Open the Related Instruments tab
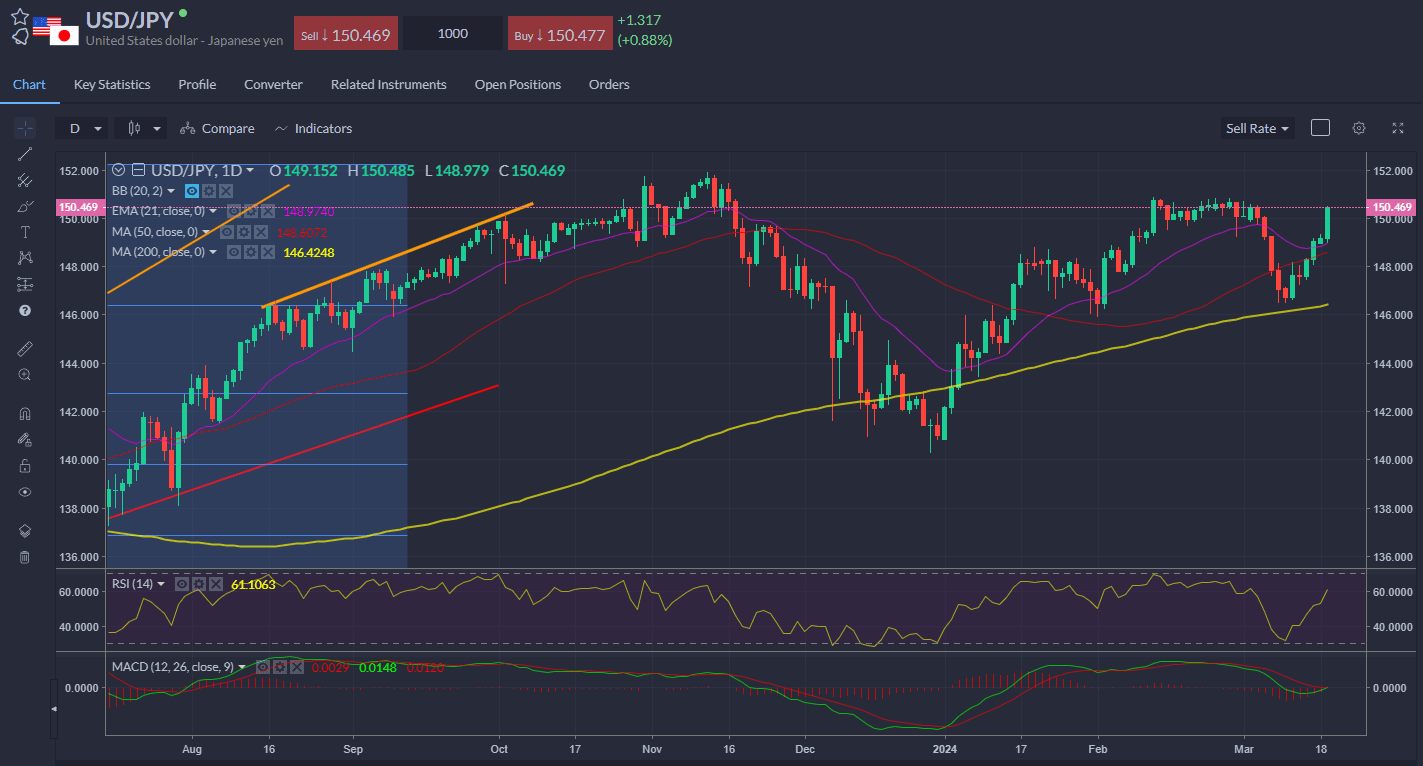Screen dimensions: 1423x766 pyautogui.click(x=389, y=85)
